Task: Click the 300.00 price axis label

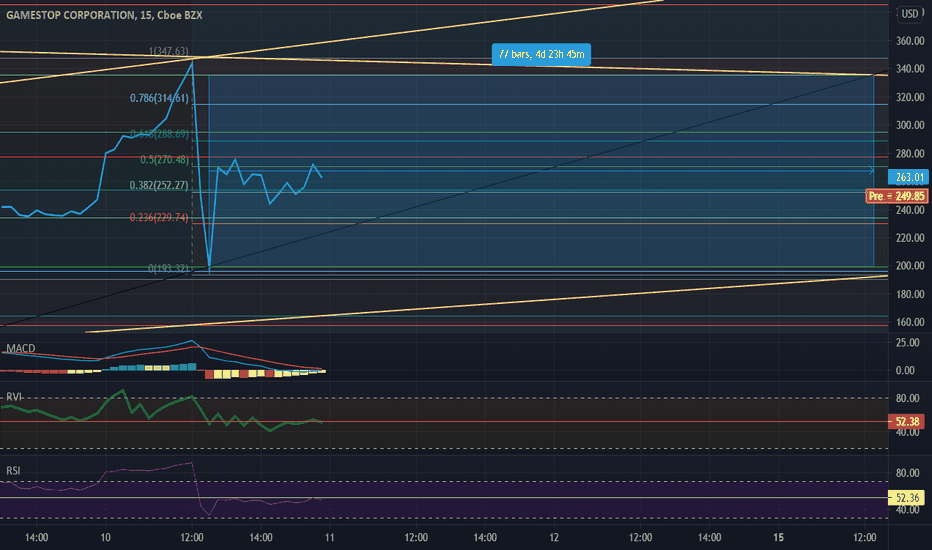Action: pos(910,125)
